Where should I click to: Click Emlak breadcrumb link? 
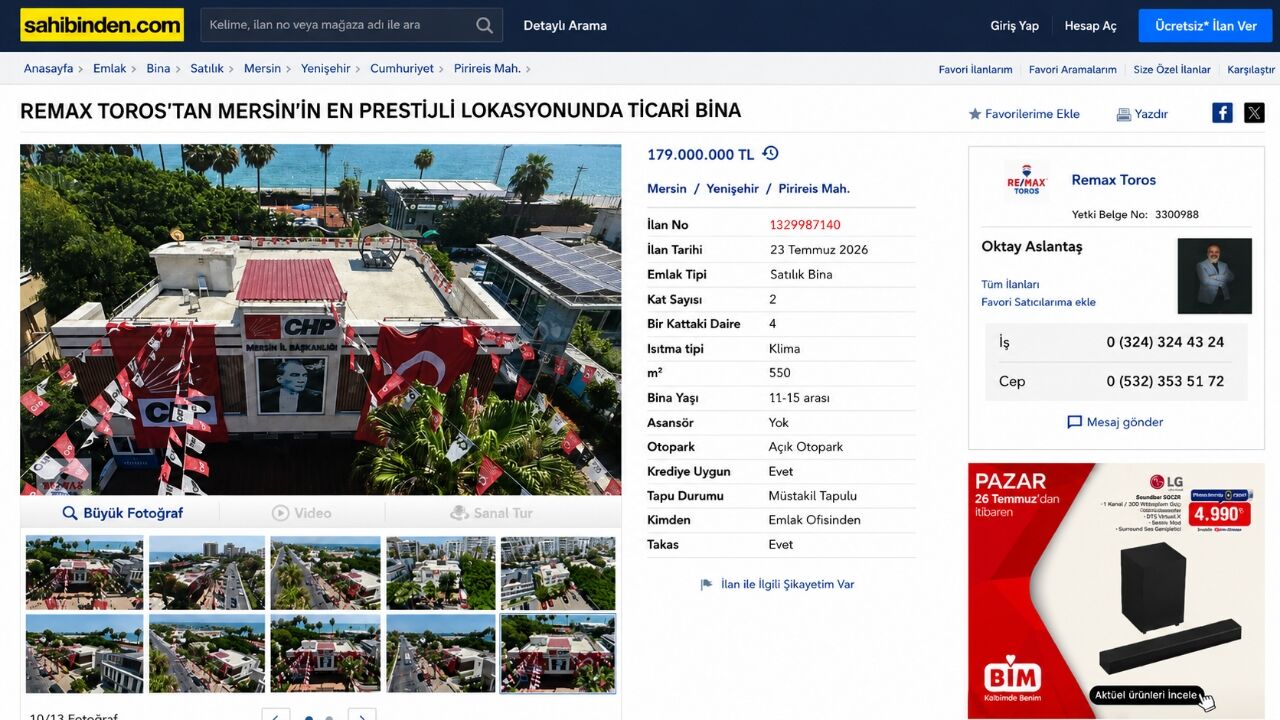tap(110, 69)
